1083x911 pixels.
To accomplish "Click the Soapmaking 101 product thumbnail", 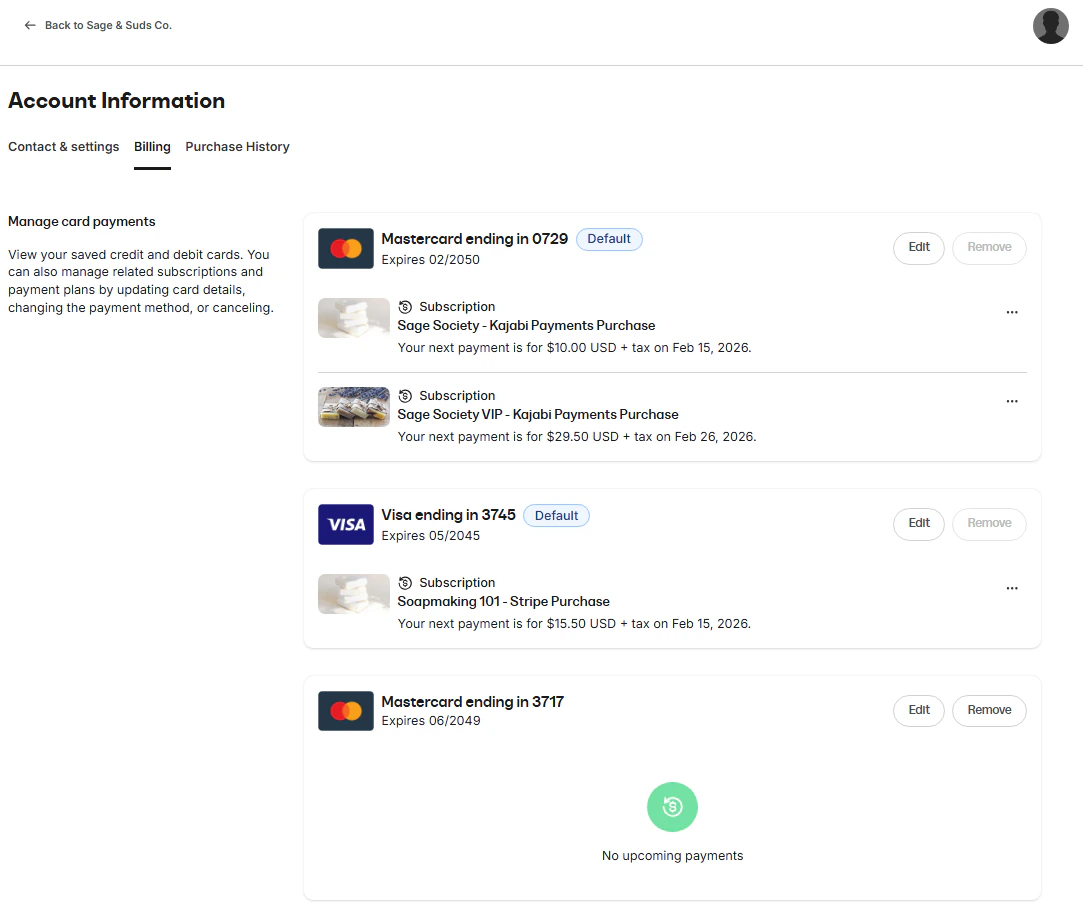I will 354,594.
